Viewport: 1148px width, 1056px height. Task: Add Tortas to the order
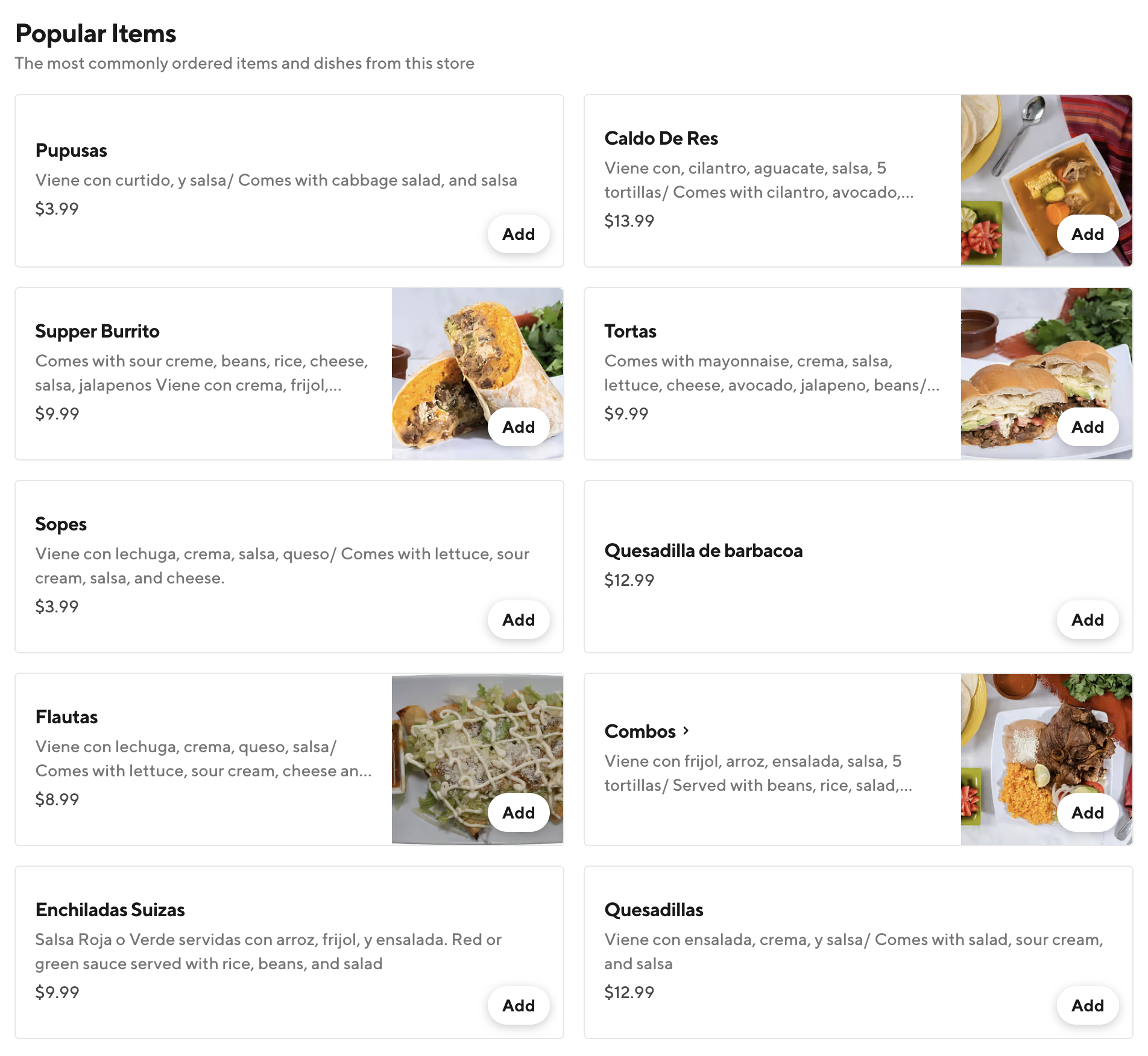tap(1087, 427)
